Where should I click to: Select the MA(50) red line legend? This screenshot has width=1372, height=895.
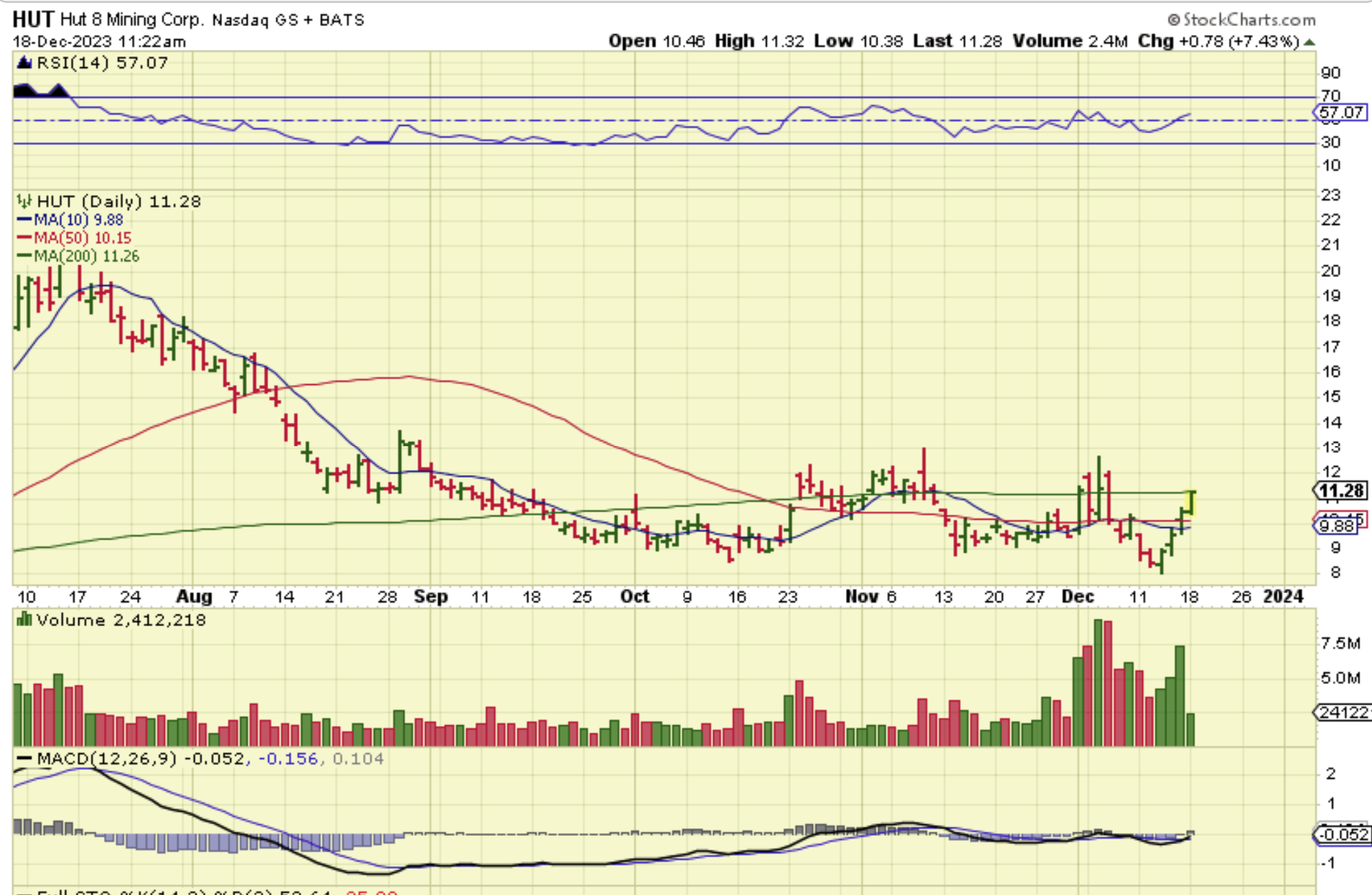(x=74, y=238)
